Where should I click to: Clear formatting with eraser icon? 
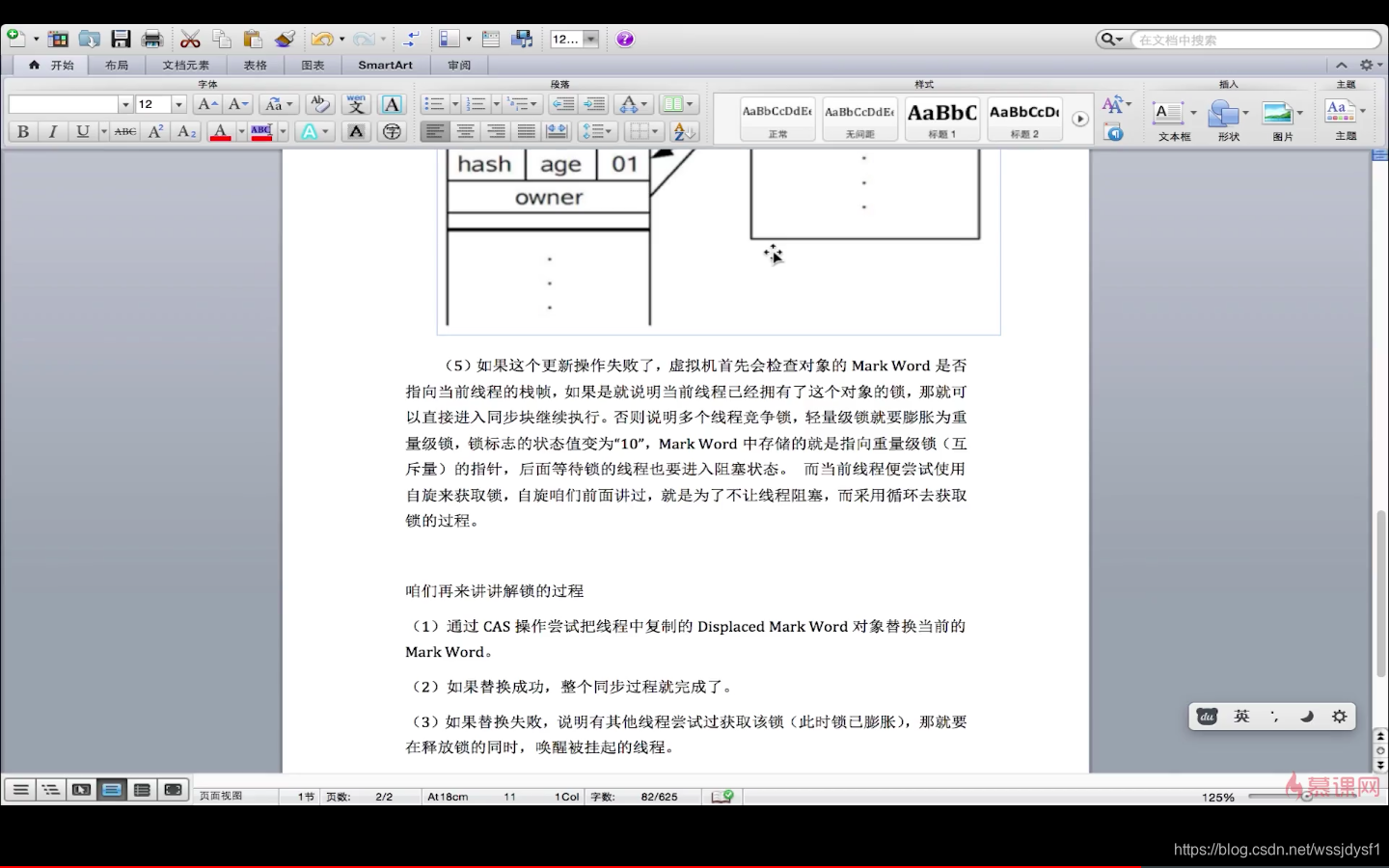pos(320,104)
